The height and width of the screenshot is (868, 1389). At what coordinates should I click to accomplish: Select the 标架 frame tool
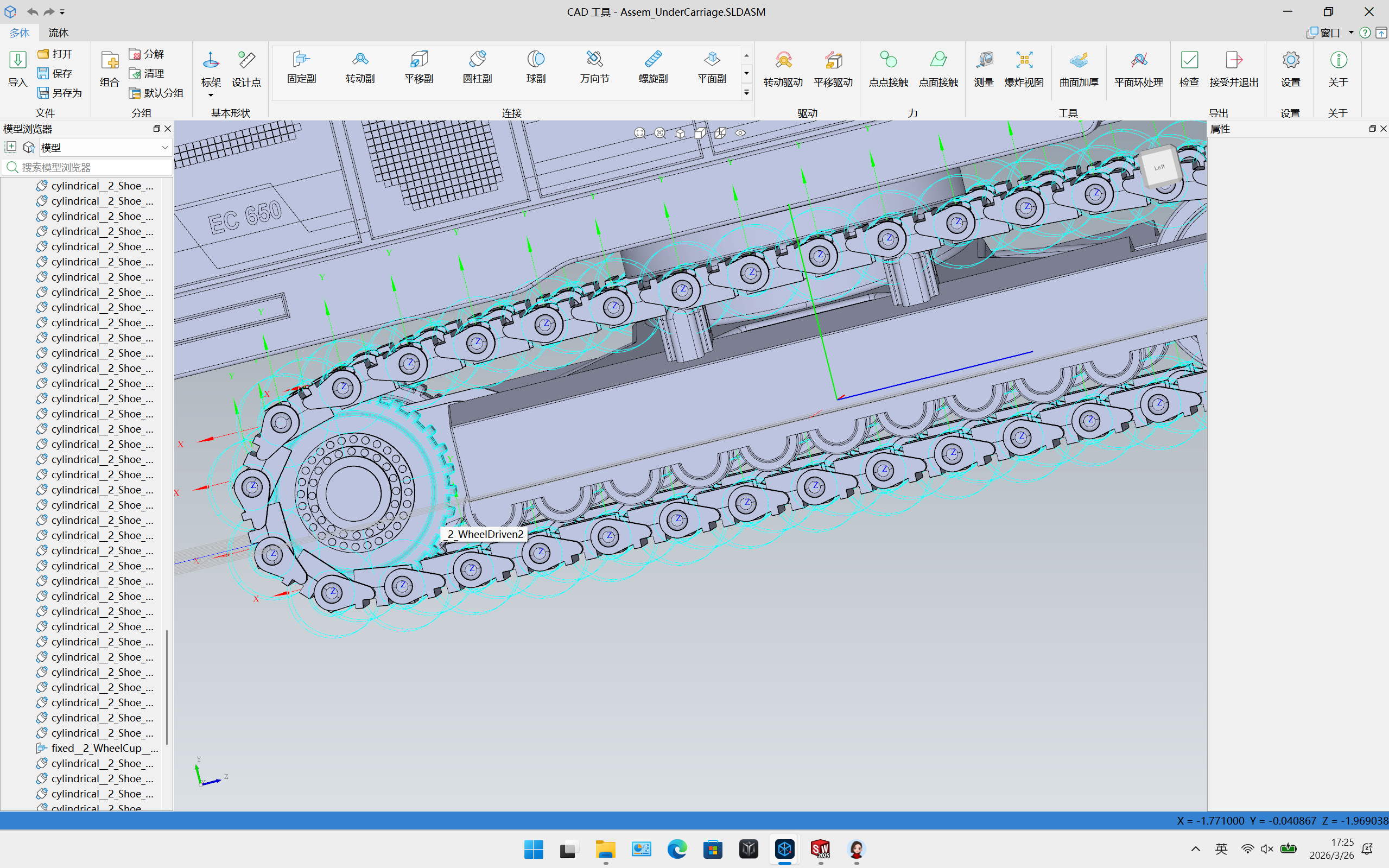[x=211, y=69]
